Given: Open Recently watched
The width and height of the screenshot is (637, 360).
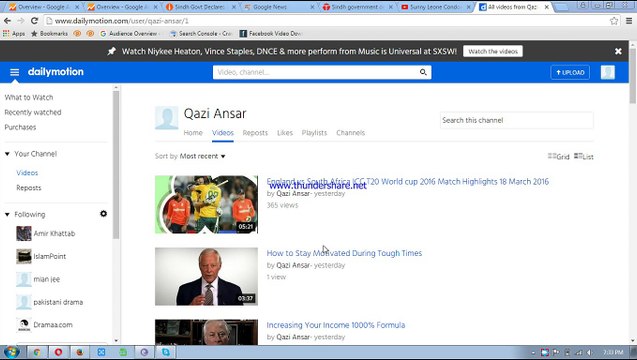Looking at the screenshot, I should [33, 112].
